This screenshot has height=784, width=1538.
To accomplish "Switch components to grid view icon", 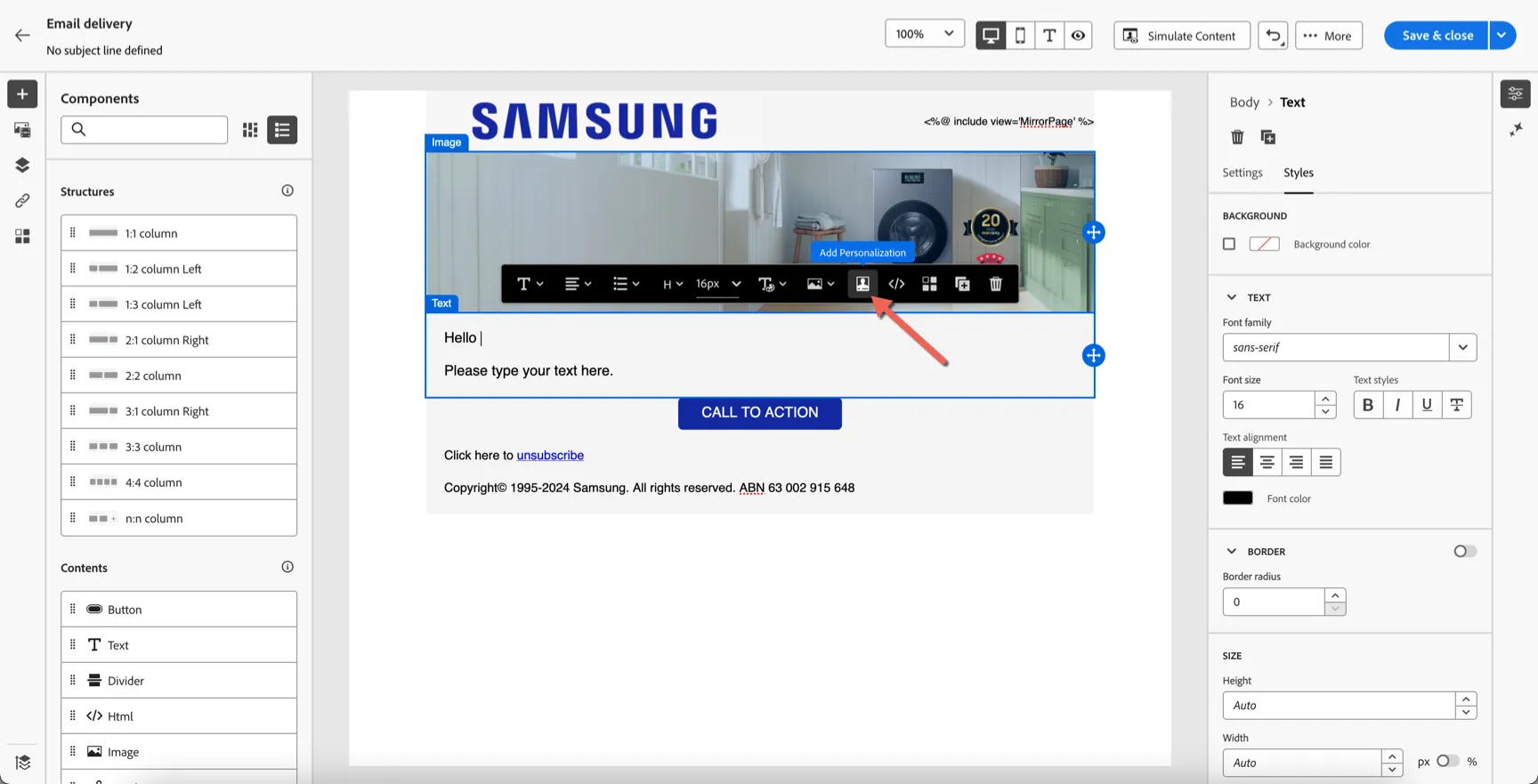I will click(250, 130).
